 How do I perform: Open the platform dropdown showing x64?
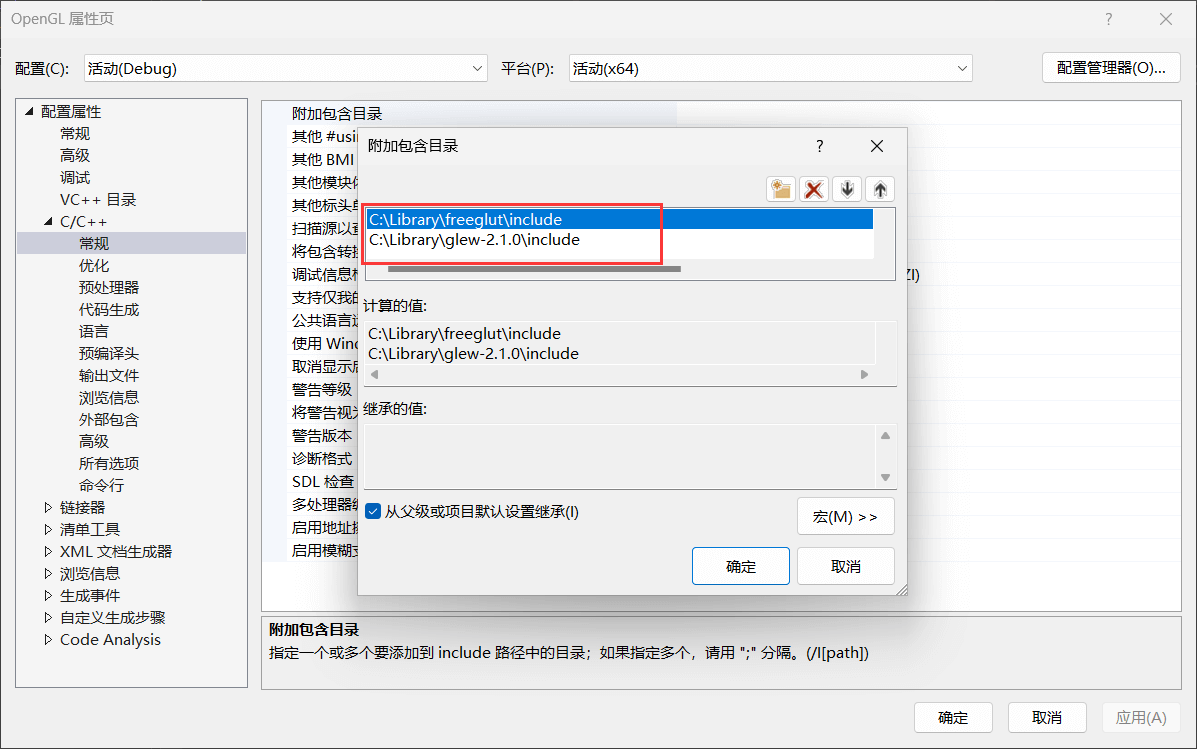[770, 69]
